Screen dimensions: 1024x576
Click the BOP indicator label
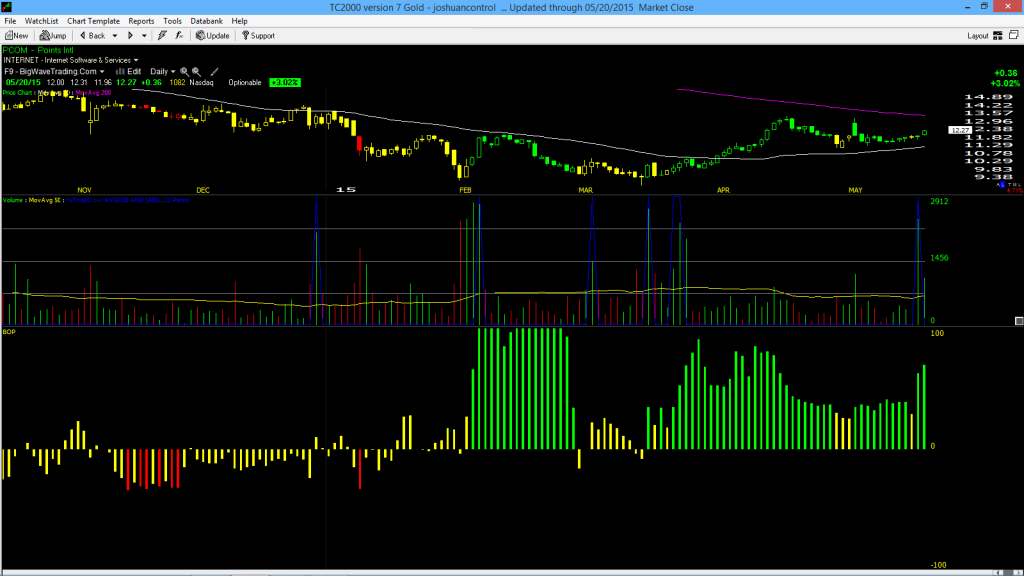pos(8,332)
